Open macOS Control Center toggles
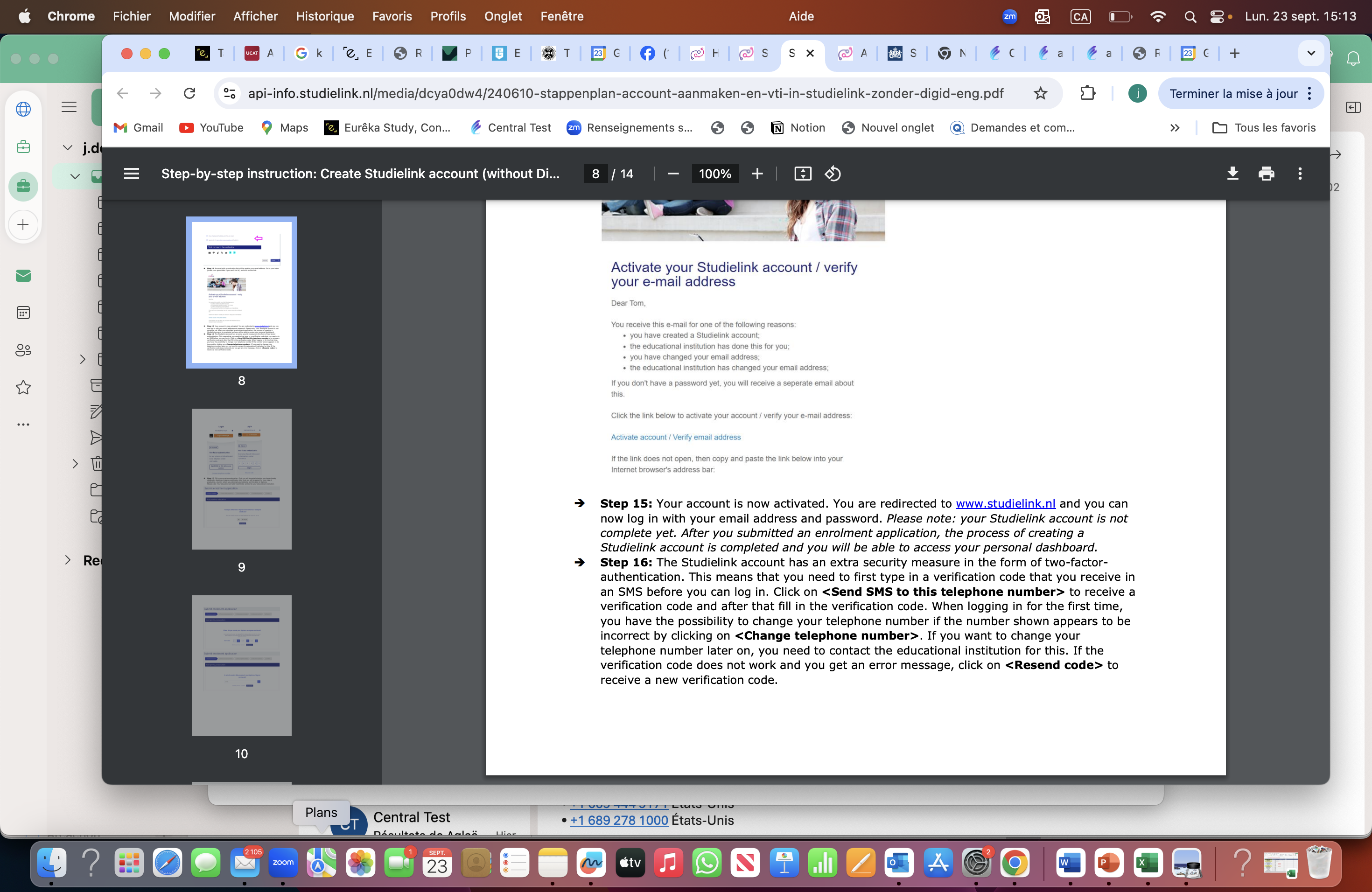The image size is (1372, 892). [x=1216, y=16]
